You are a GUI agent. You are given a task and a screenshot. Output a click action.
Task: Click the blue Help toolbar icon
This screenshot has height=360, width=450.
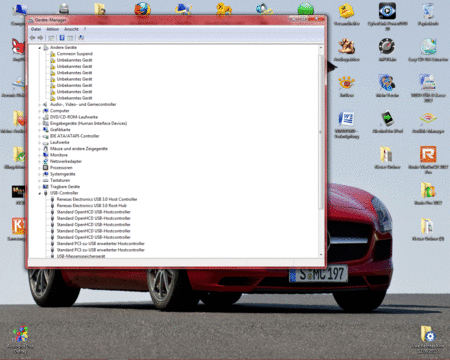(62, 38)
